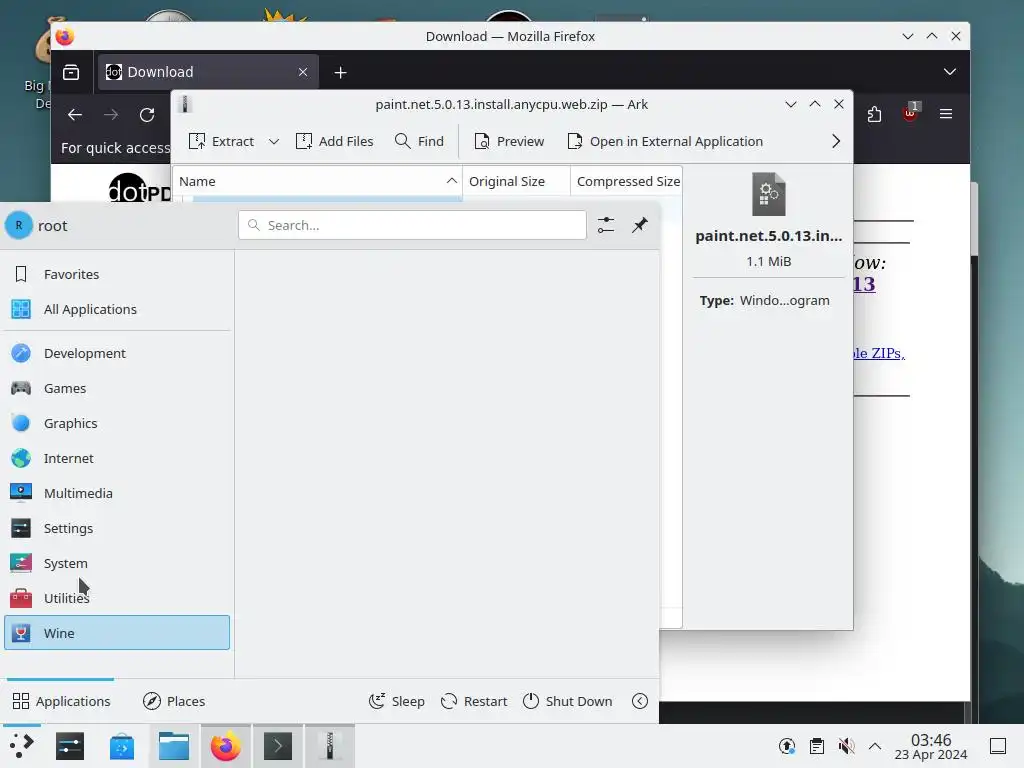Click Find in Ark toolbar
This screenshot has height=768, width=1024.
(419, 142)
